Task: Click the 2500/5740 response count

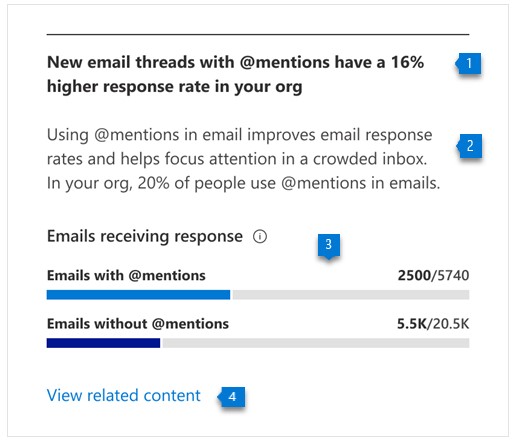Action: coord(433,276)
